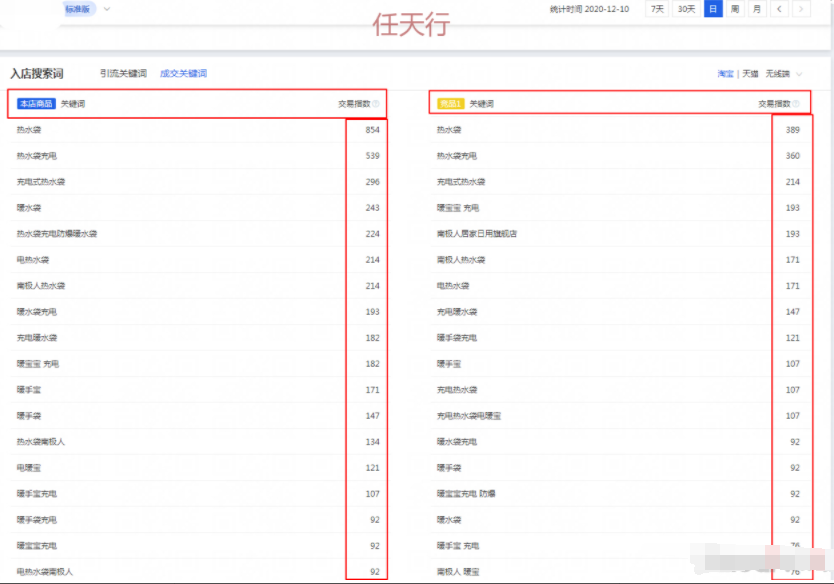Image resolution: width=834 pixels, height=584 pixels.
Task: Go to the previous date with the left arrow
Action: [x=779, y=9]
